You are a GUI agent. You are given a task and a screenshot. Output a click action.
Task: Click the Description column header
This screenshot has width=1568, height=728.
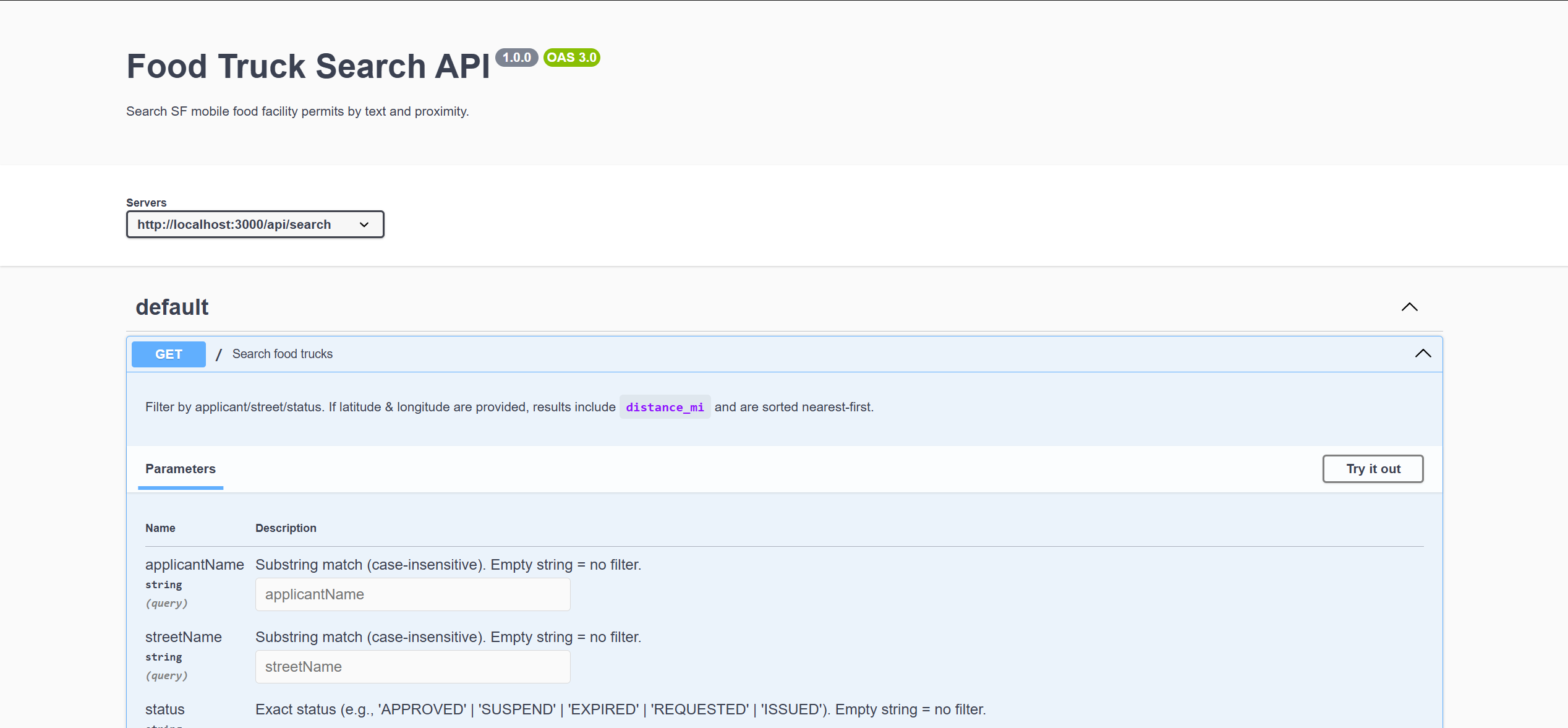pos(286,528)
